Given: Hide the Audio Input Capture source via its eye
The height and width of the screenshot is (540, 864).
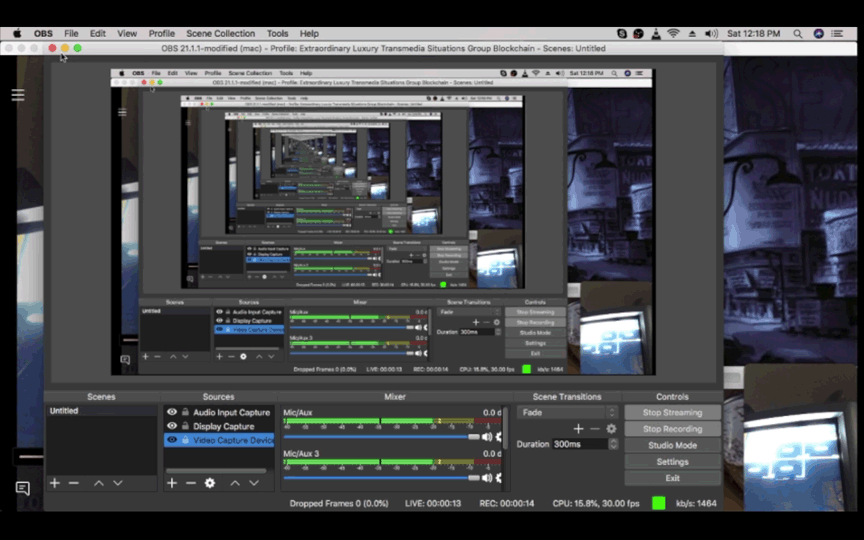Looking at the screenshot, I should [172, 412].
